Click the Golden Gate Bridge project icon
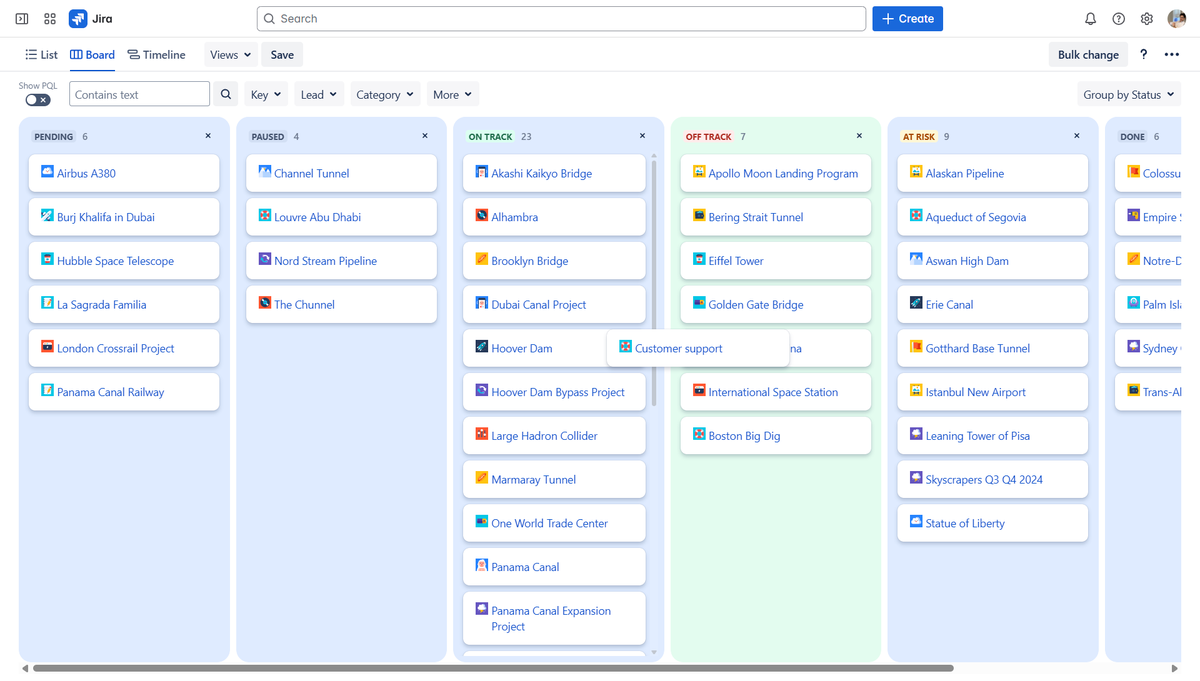 click(x=699, y=303)
